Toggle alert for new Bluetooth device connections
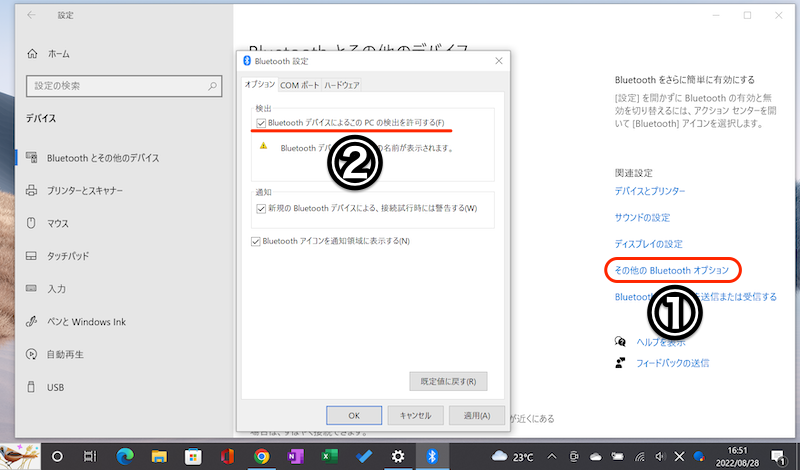 click(261, 208)
